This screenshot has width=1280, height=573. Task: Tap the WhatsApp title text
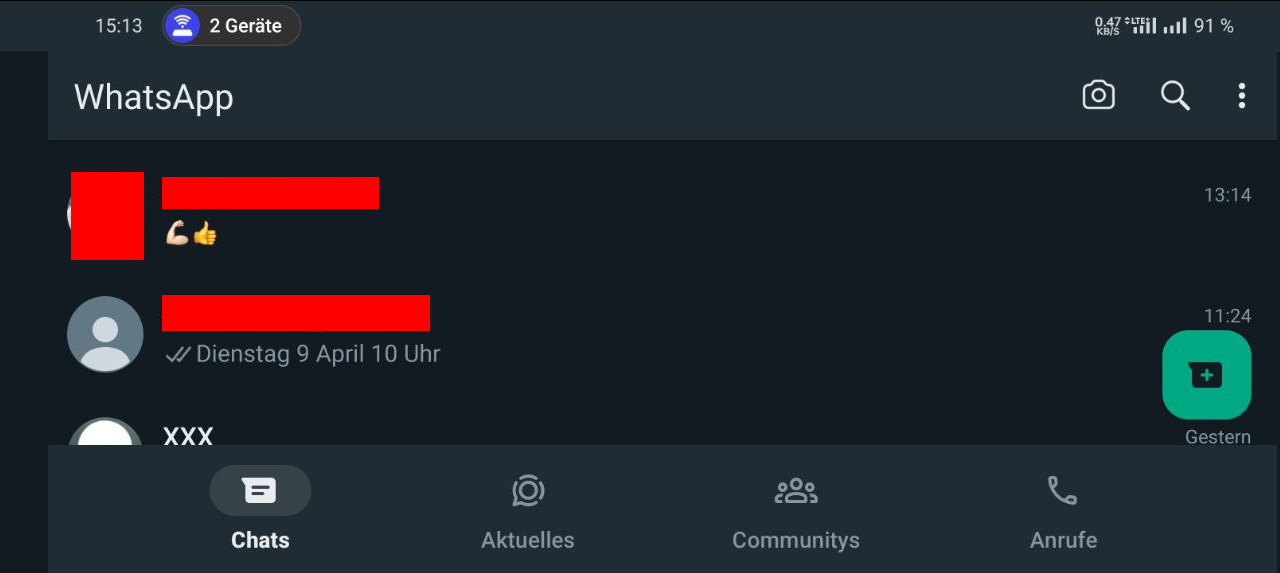(153, 97)
